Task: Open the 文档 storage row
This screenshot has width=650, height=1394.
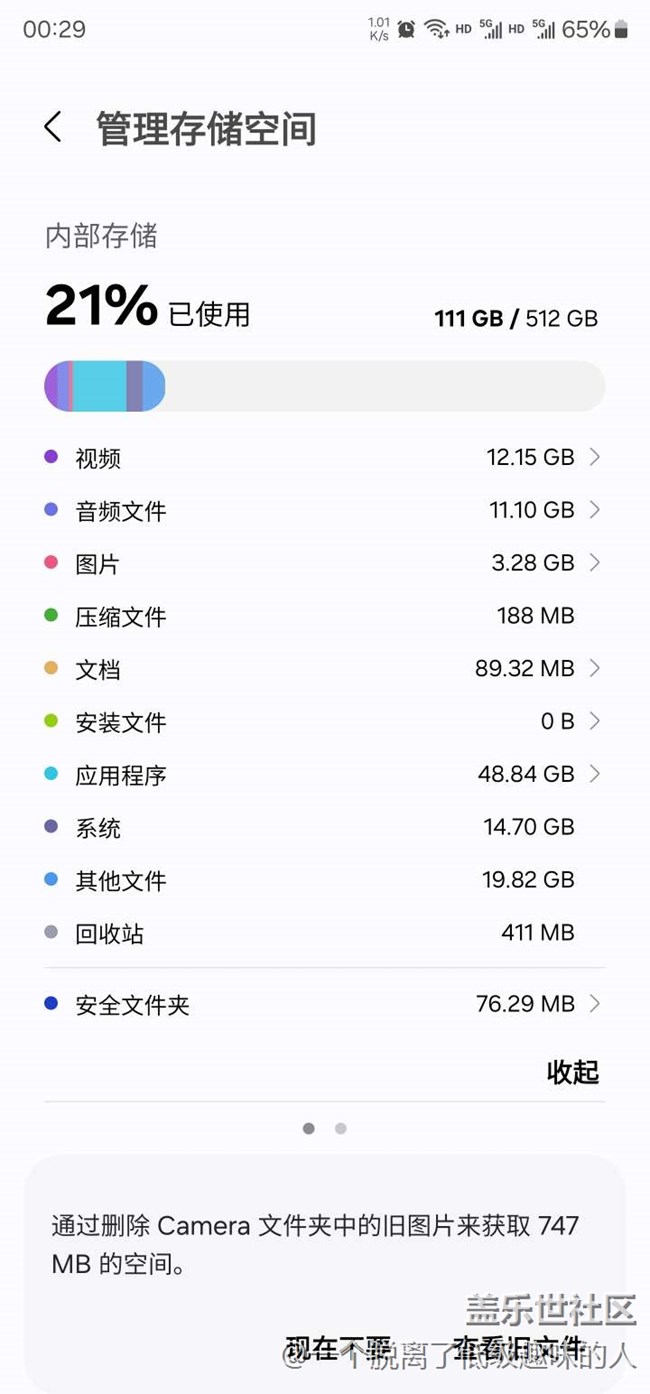Action: (324, 668)
